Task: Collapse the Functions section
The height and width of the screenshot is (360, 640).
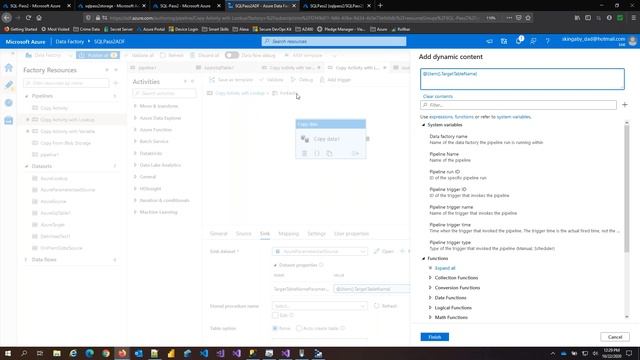Action: click(x=424, y=258)
